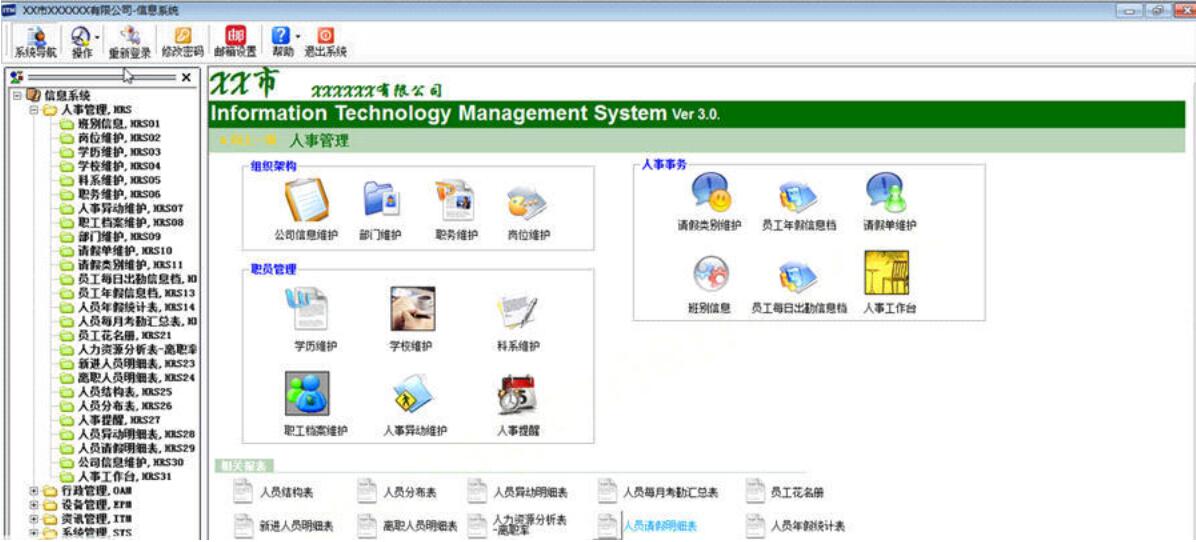Open the 新进人员明细表 report link

296,526
